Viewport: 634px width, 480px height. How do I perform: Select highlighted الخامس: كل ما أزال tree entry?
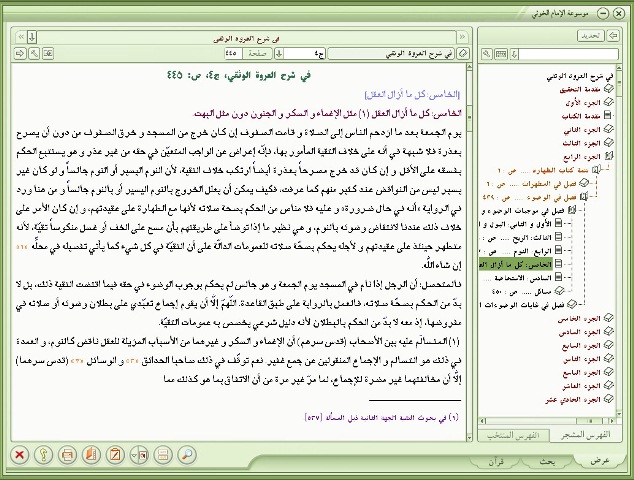click(516, 264)
